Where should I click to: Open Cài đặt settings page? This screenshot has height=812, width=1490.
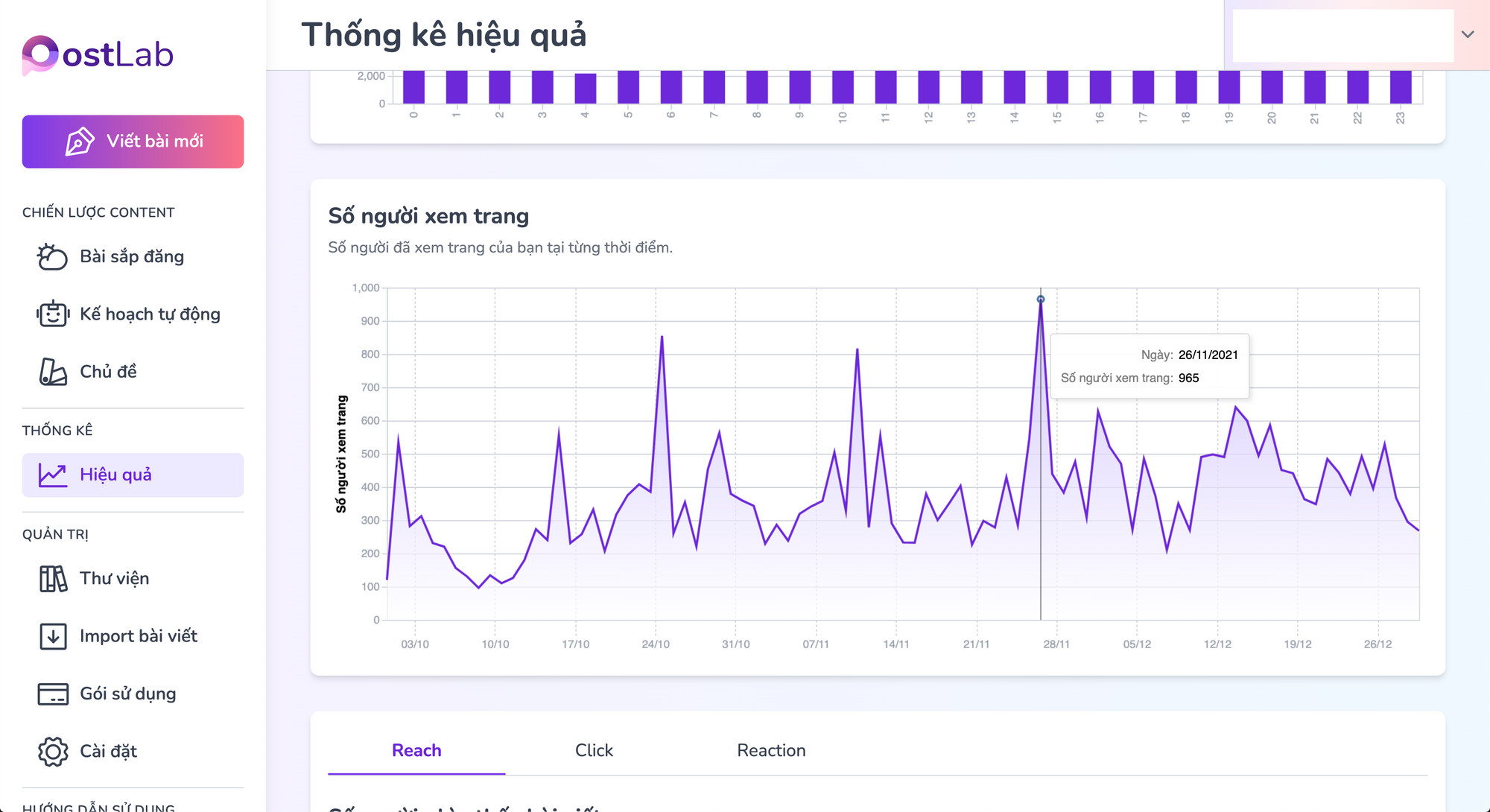(133, 752)
